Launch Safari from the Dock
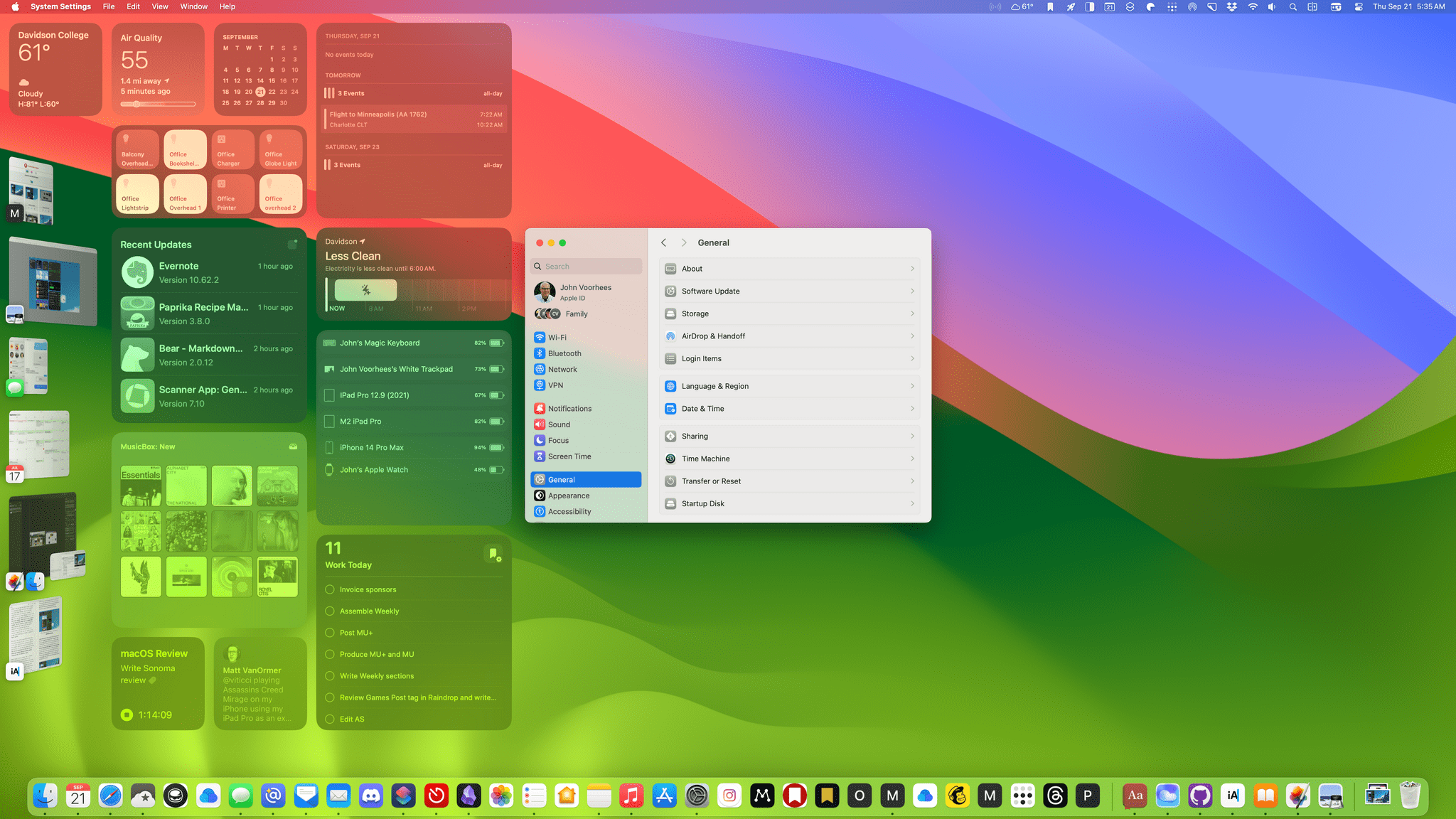The width and height of the screenshot is (1456, 819). 110,796
